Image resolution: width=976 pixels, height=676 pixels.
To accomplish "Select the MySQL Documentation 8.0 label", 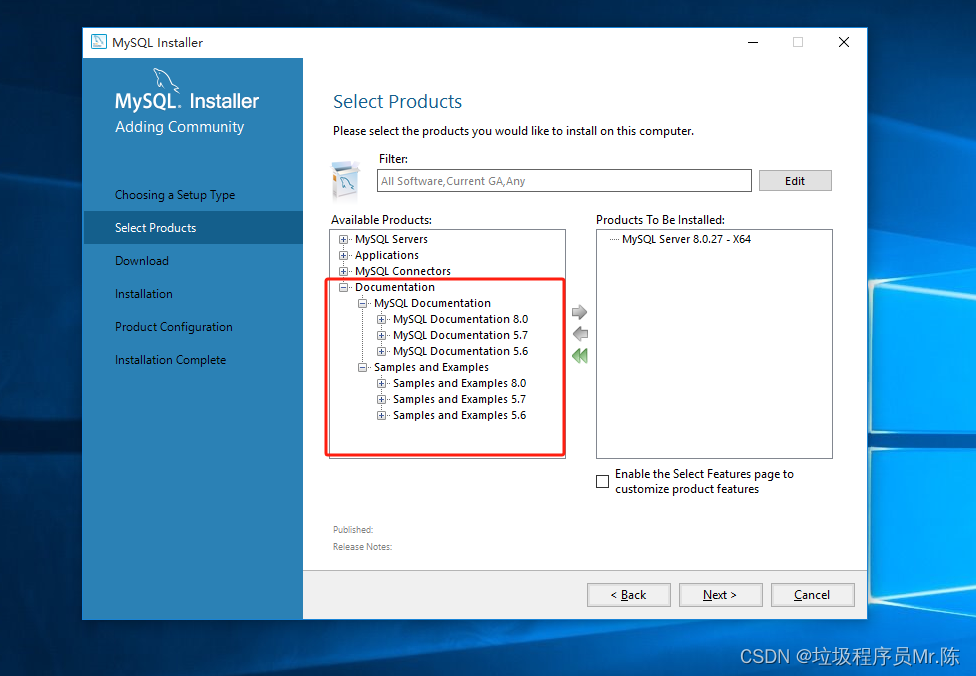I will coord(461,319).
